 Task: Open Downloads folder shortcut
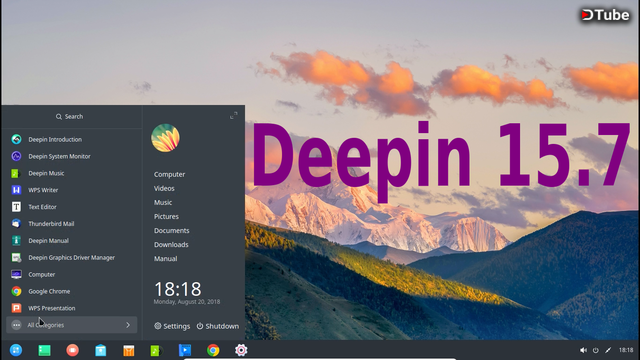click(x=171, y=244)
